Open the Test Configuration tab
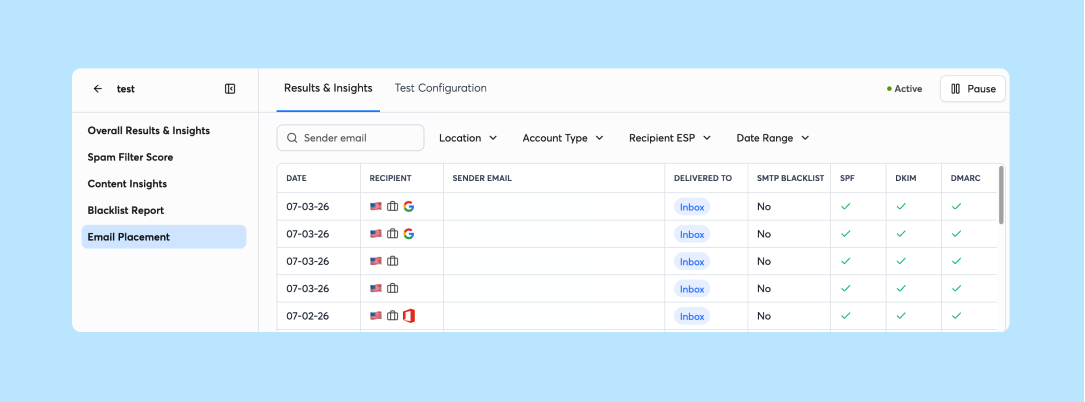 [441, 88]
